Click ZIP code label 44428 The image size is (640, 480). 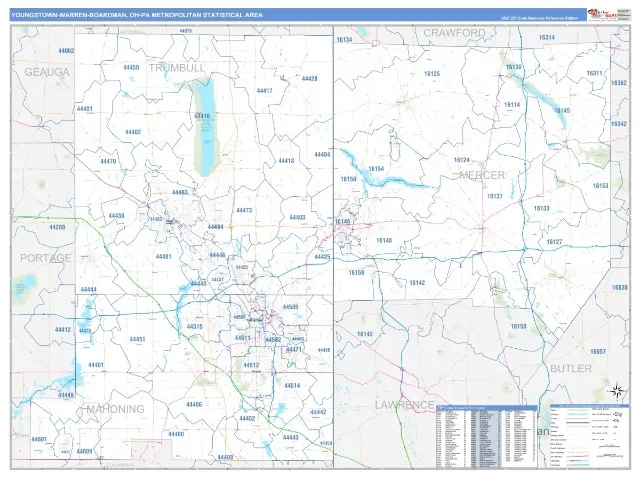click(x=309, y=78)
